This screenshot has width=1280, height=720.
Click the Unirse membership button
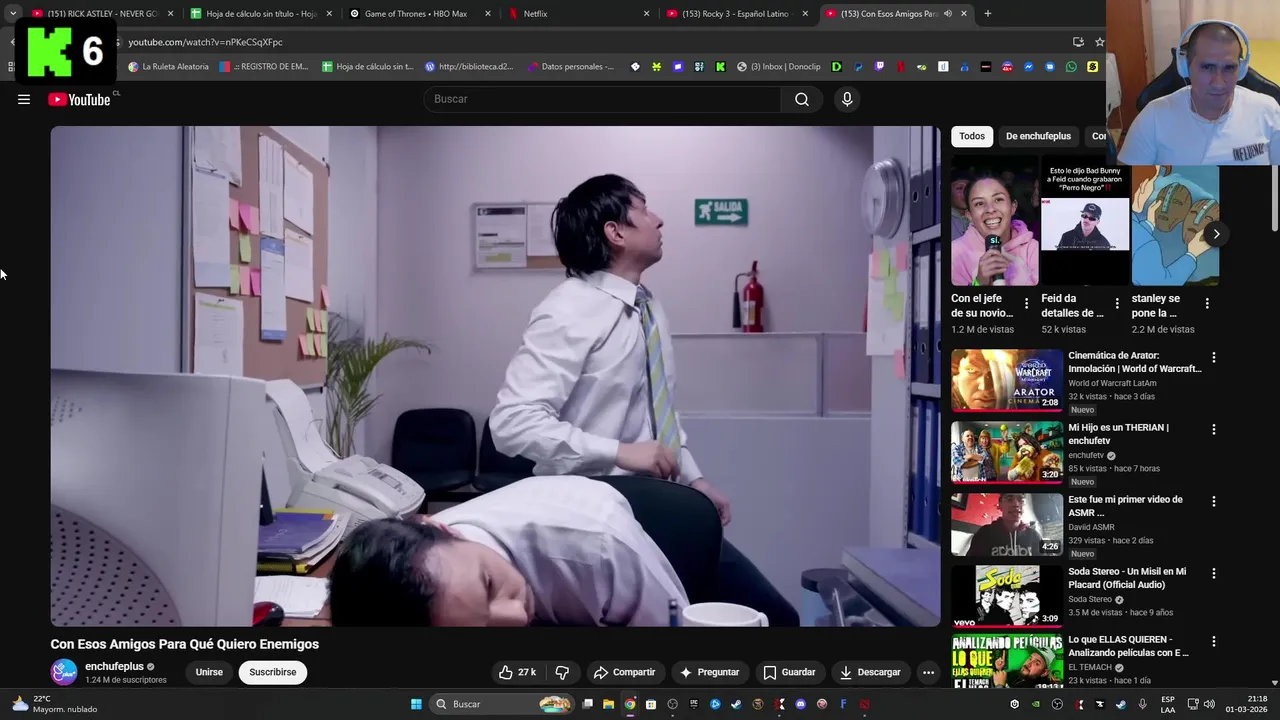pyautogui.click(x=209, y=672)
